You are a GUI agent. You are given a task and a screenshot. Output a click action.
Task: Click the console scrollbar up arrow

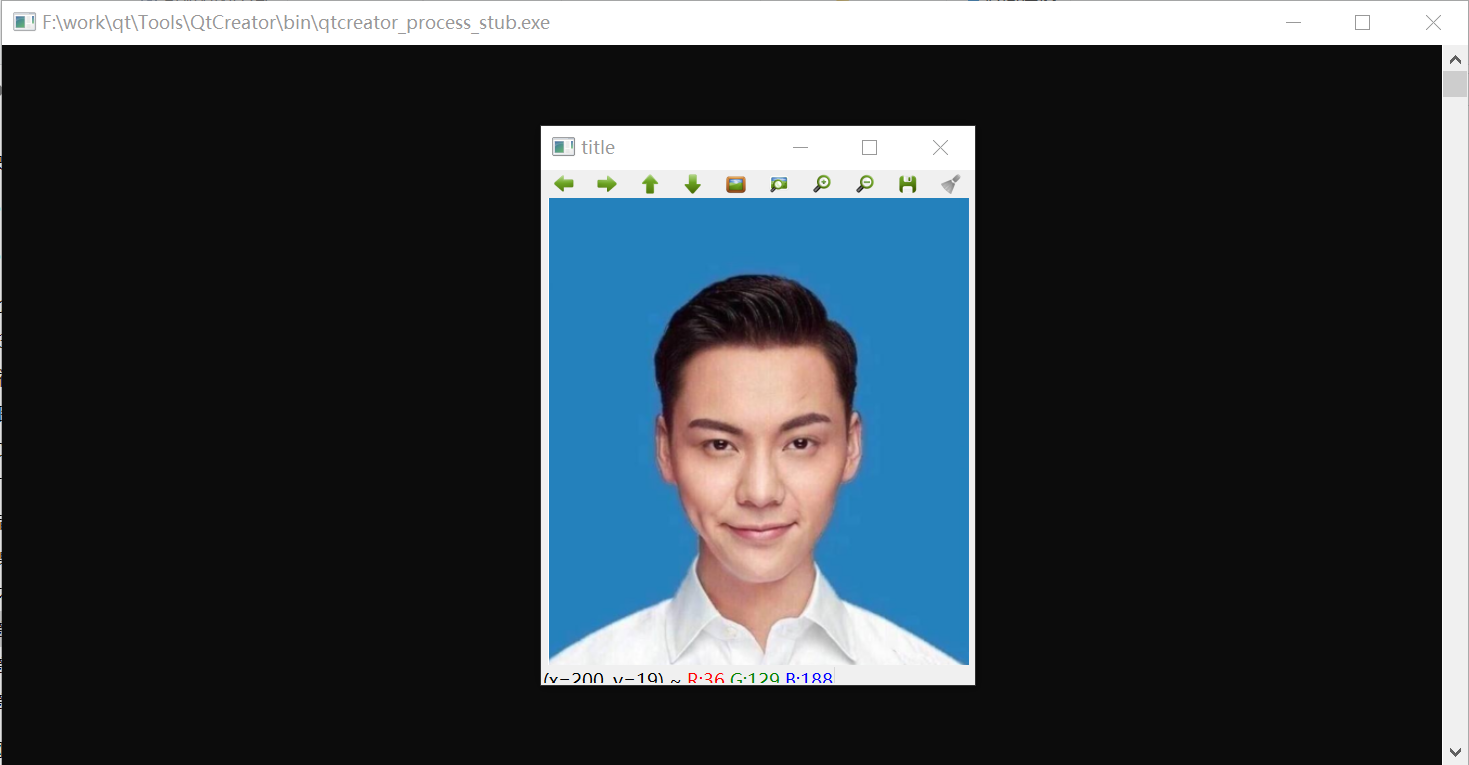tap(1455, 58)
